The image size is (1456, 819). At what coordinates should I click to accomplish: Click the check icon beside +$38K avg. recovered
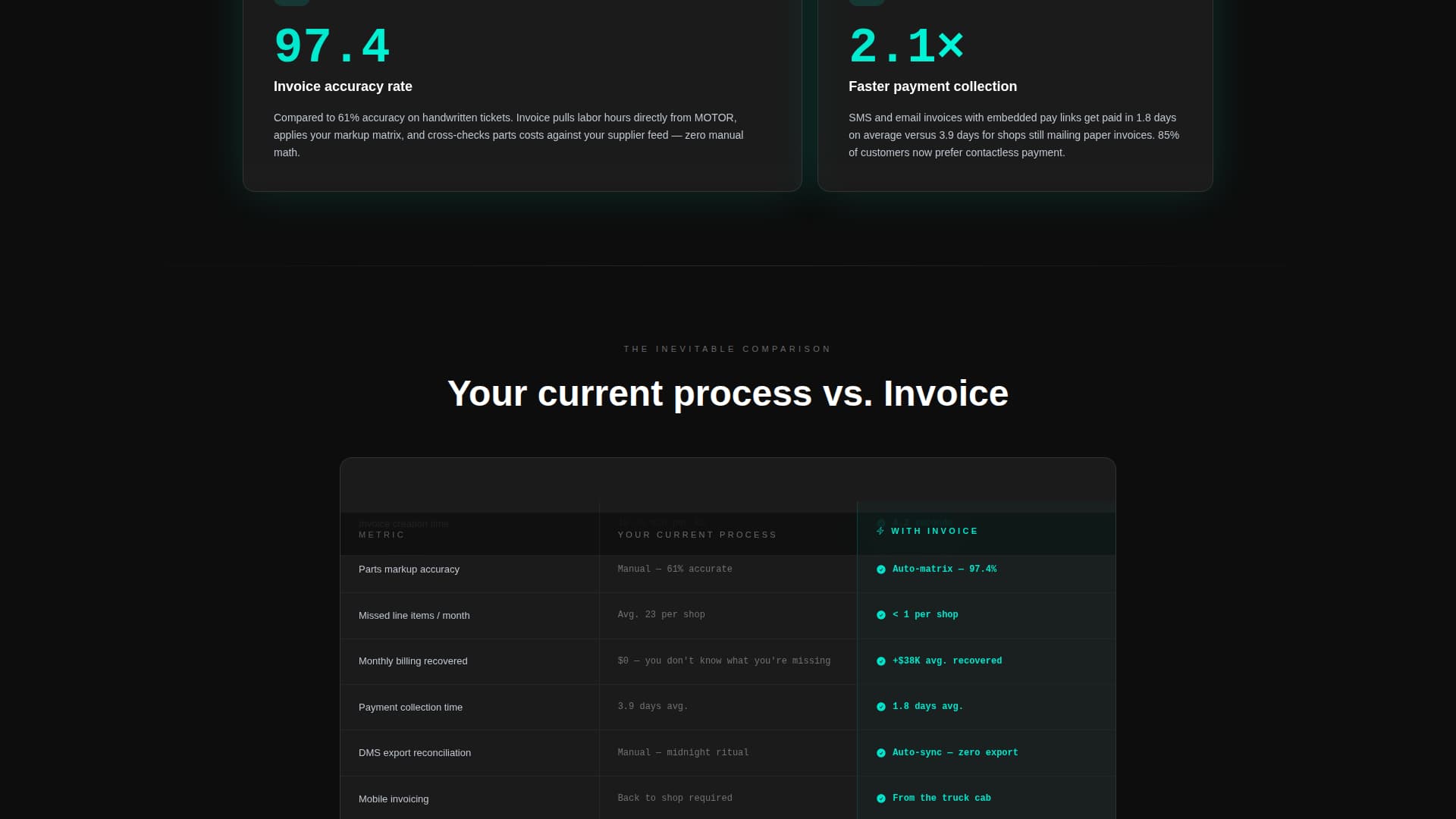881,661
